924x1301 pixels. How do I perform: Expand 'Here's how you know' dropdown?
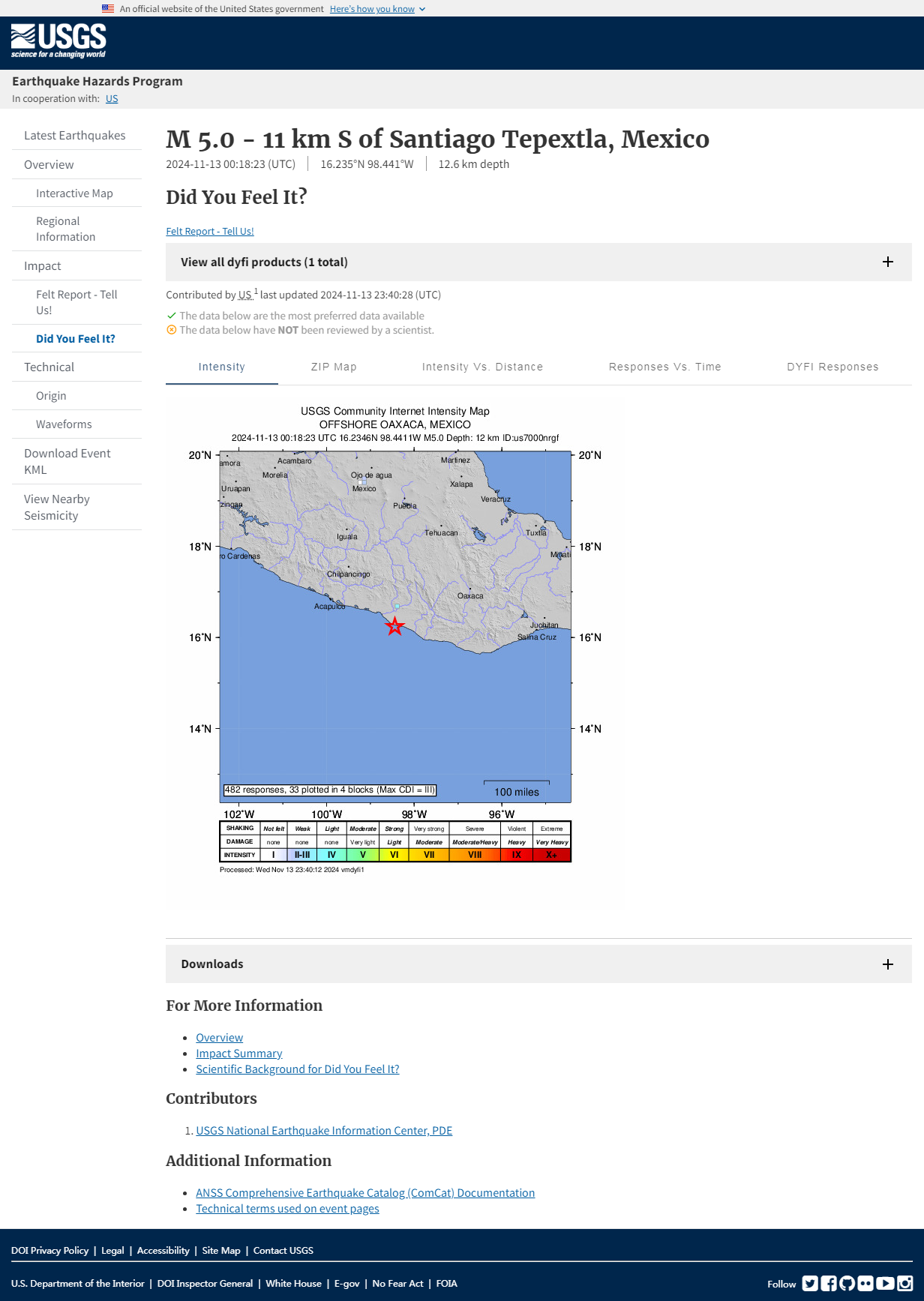pos(377,9)
